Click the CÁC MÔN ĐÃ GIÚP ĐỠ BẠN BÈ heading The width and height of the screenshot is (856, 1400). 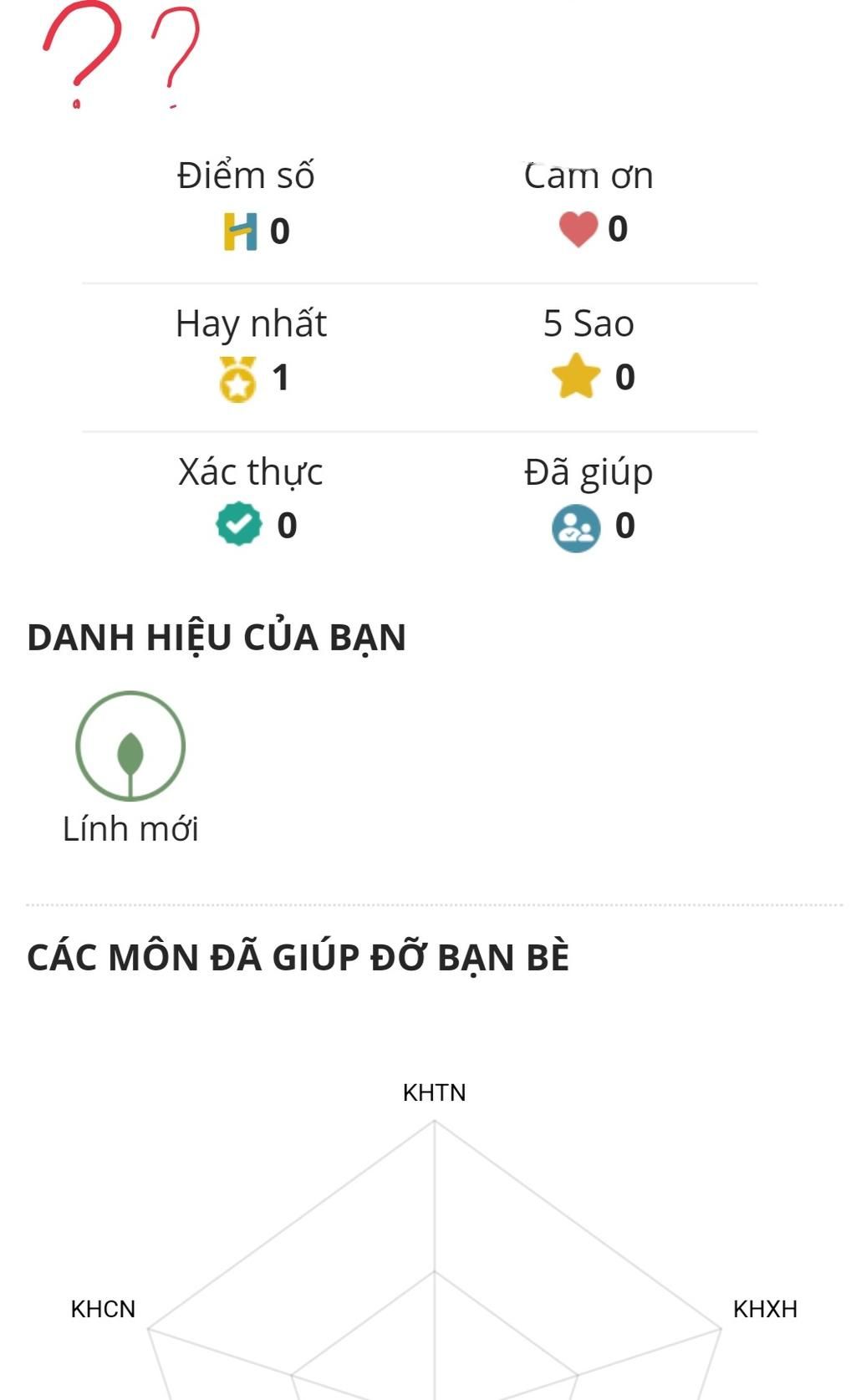pyautogui.click(x=298, y=958)
